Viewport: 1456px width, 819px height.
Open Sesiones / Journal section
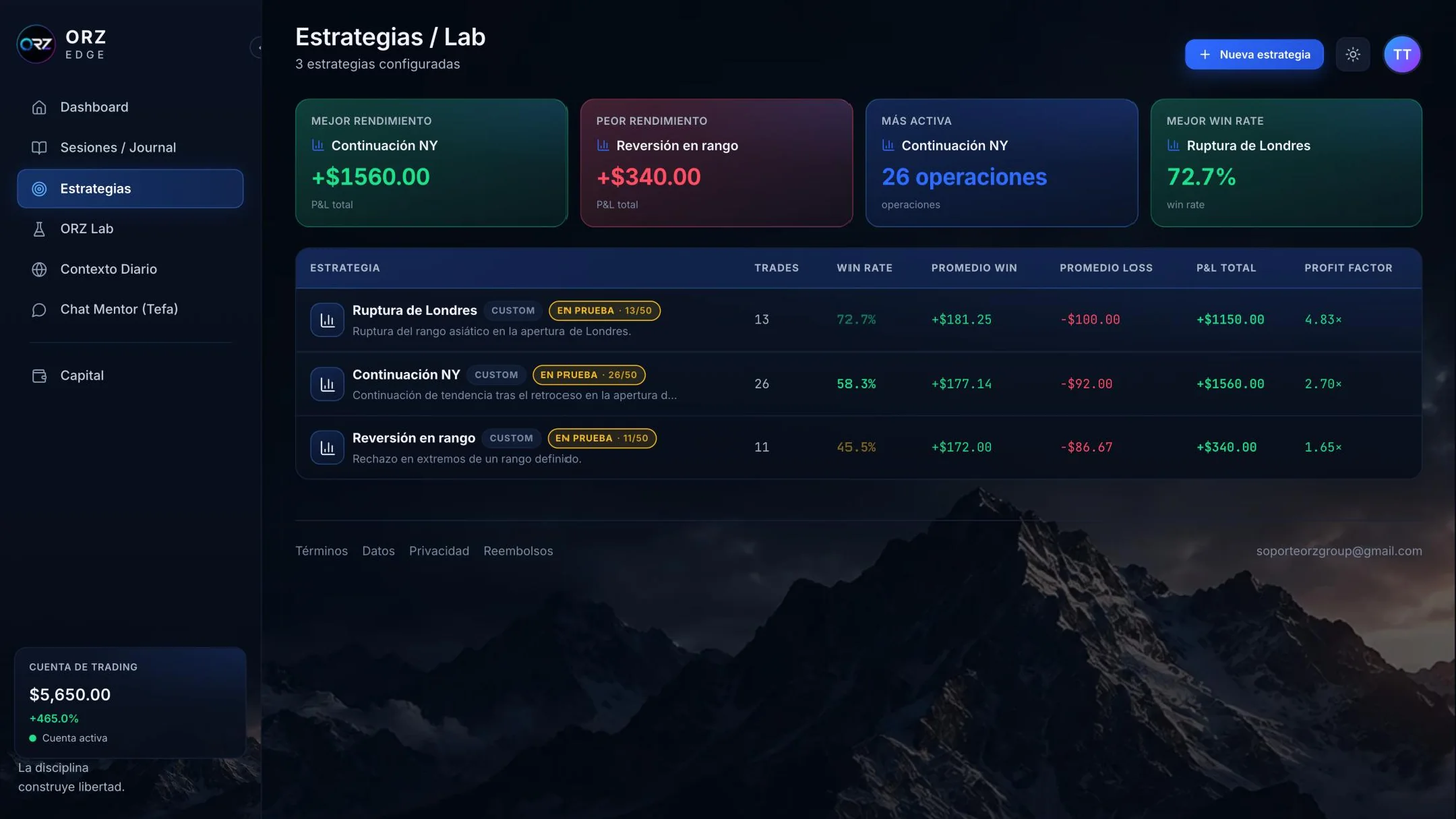point(130,148)
